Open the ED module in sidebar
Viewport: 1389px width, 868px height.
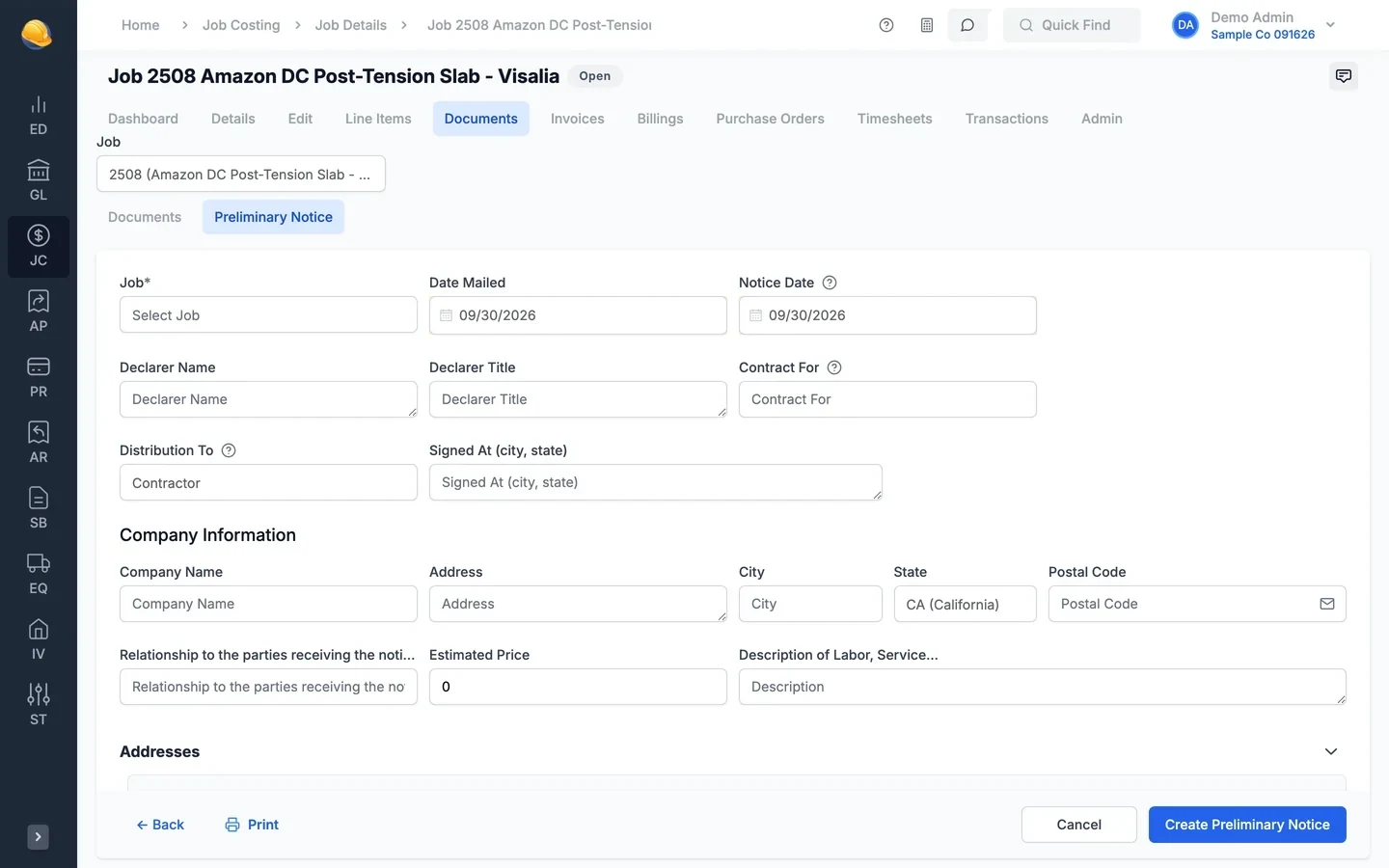39,116
